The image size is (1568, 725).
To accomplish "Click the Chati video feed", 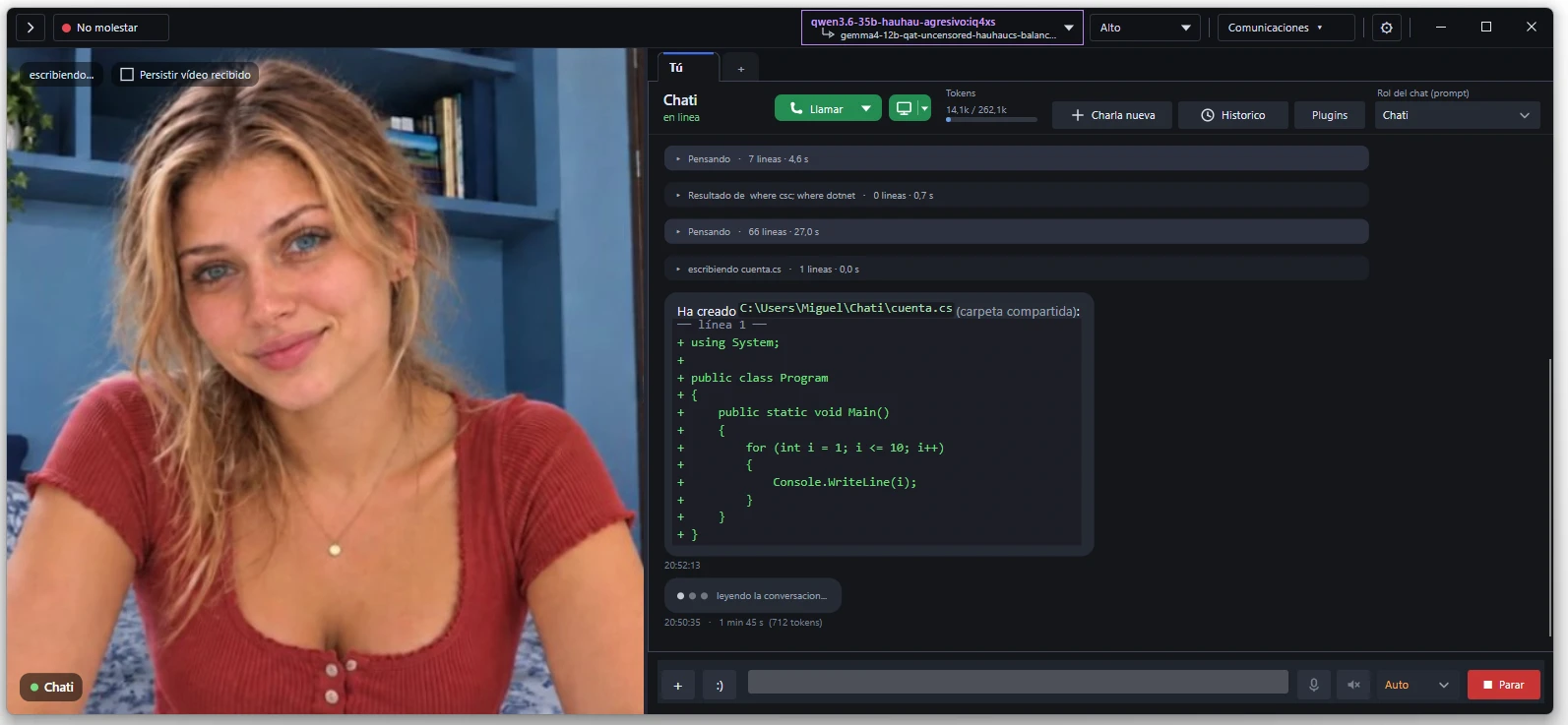I will (x=326, y=382).
